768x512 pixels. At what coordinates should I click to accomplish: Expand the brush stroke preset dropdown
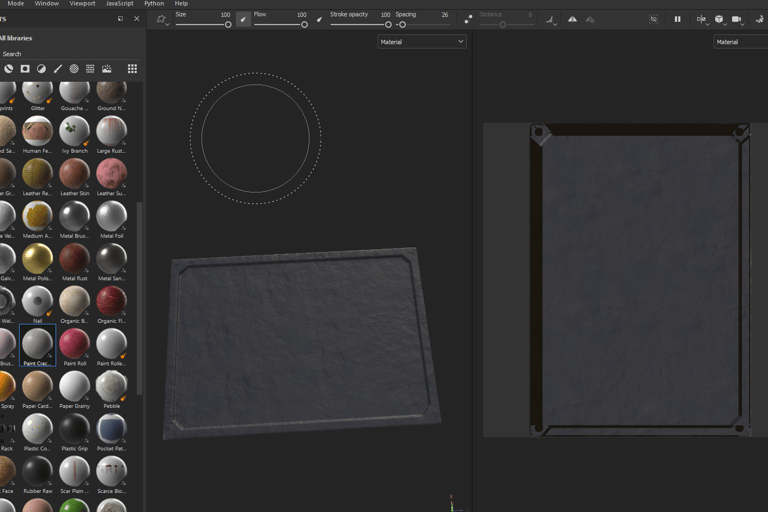pos(162,19)
